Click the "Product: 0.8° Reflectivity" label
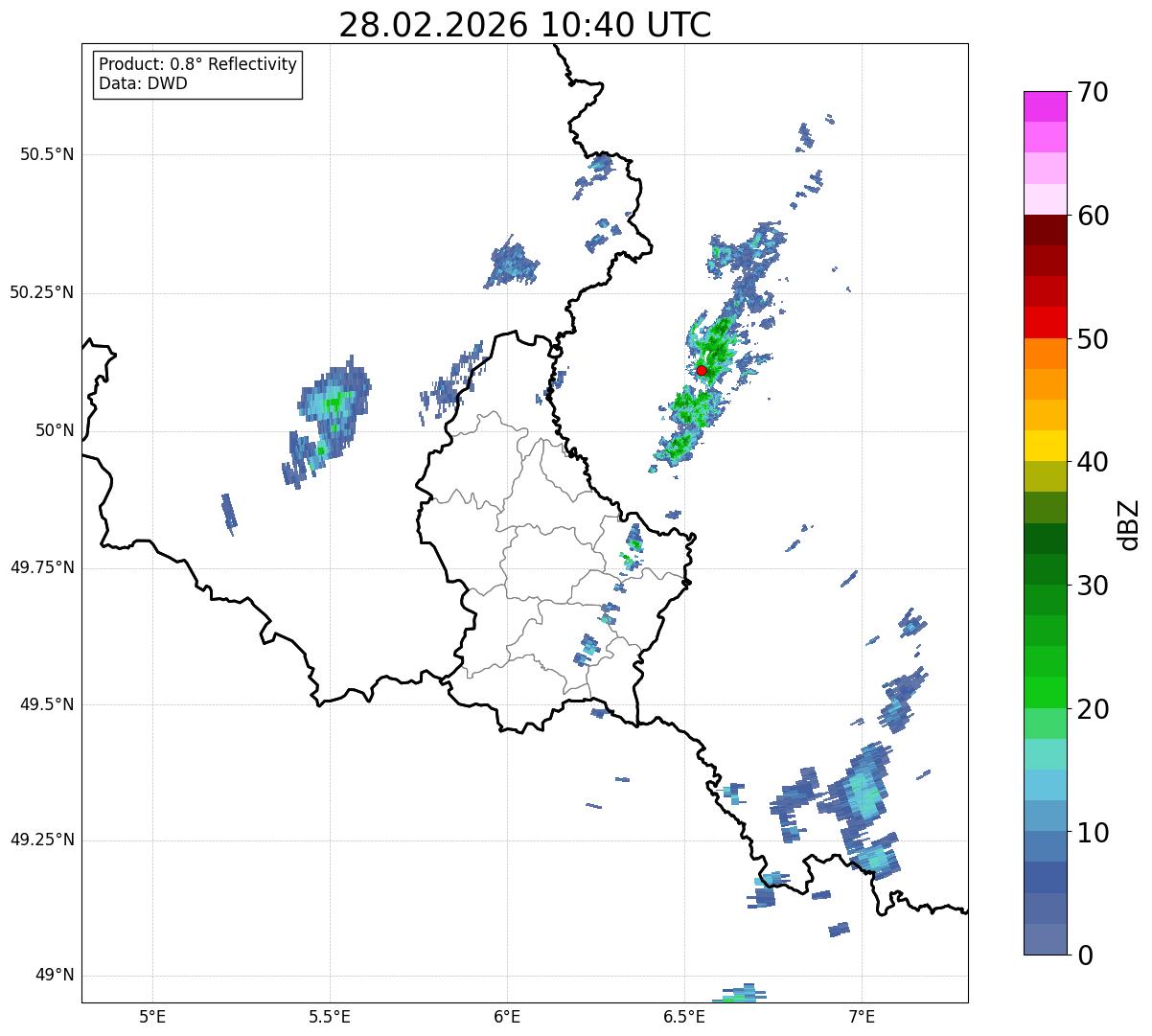The width and height of the screenshot is (1152, 1036). pyautogui.click(x=198, y=64)
